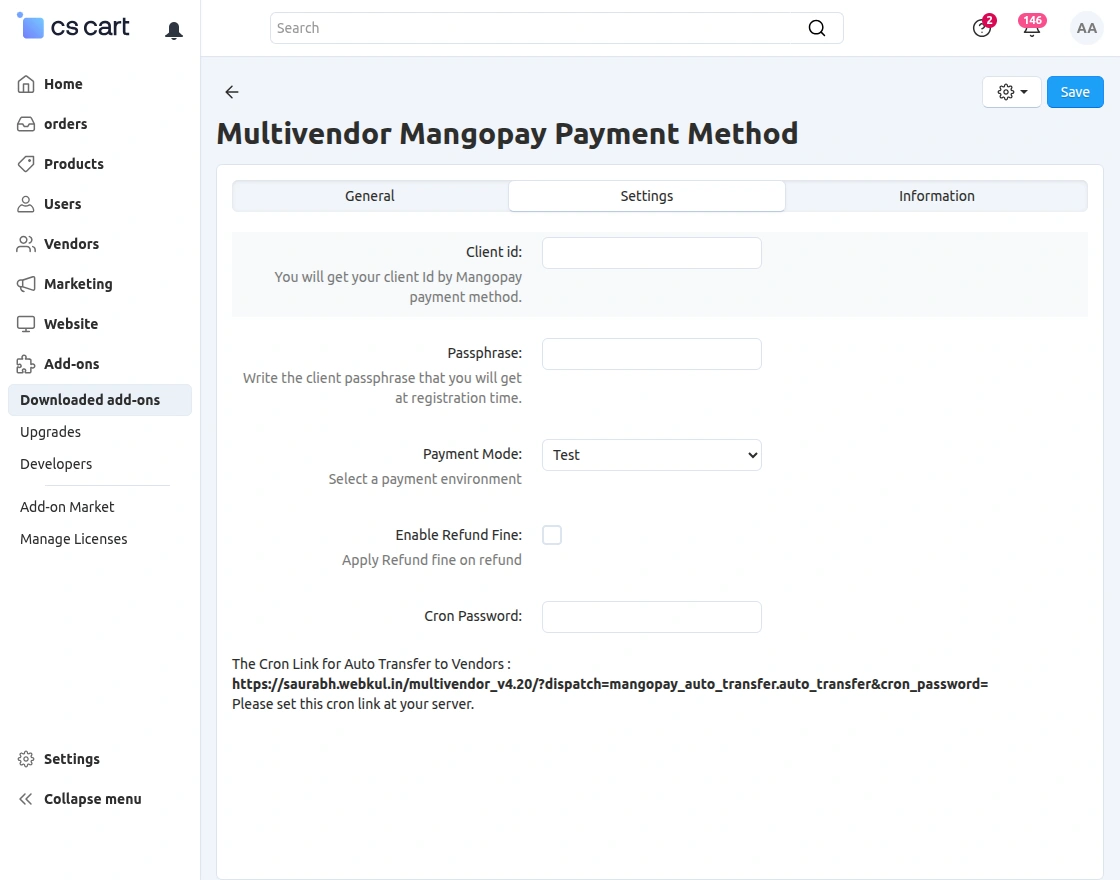The height and width of the screenshot is (880, 1120).
Task: Go to Upgrades in sidebar
Action: pyautogui.click(x=50, y=432)
